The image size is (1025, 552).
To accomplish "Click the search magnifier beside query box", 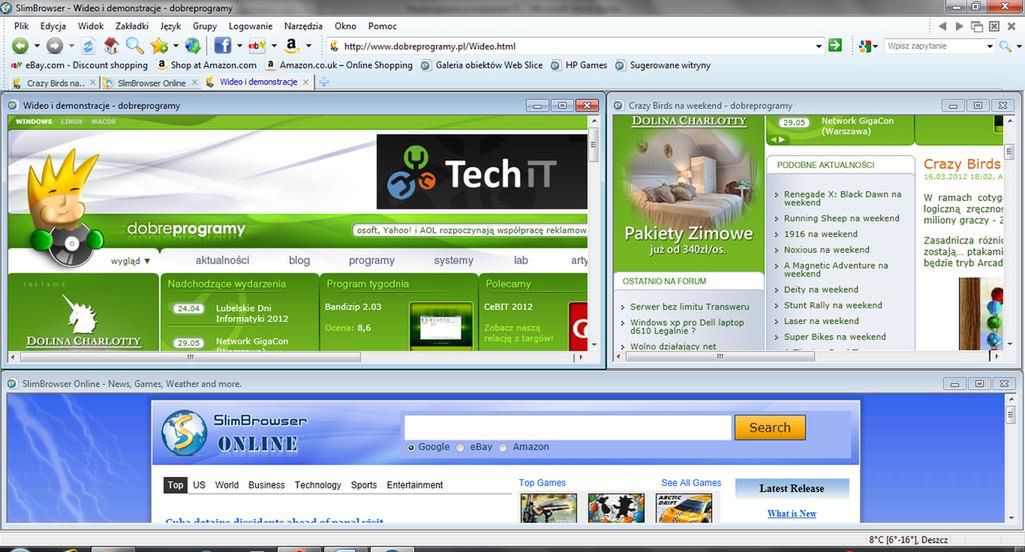I will click(1005, 46).
